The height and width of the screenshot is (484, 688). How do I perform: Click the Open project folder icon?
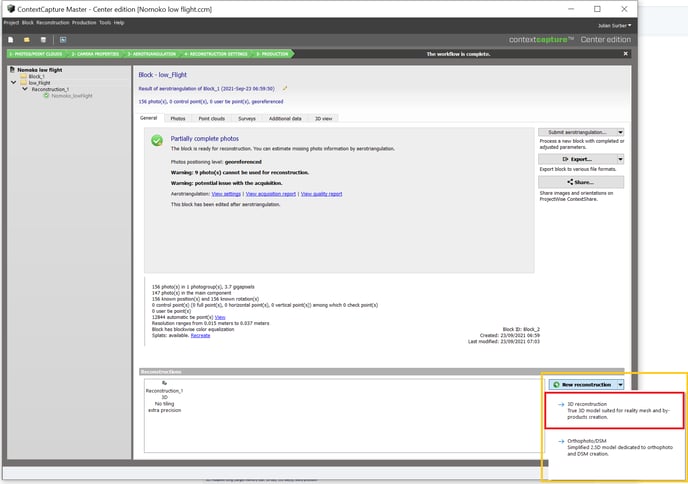point(27,39)
